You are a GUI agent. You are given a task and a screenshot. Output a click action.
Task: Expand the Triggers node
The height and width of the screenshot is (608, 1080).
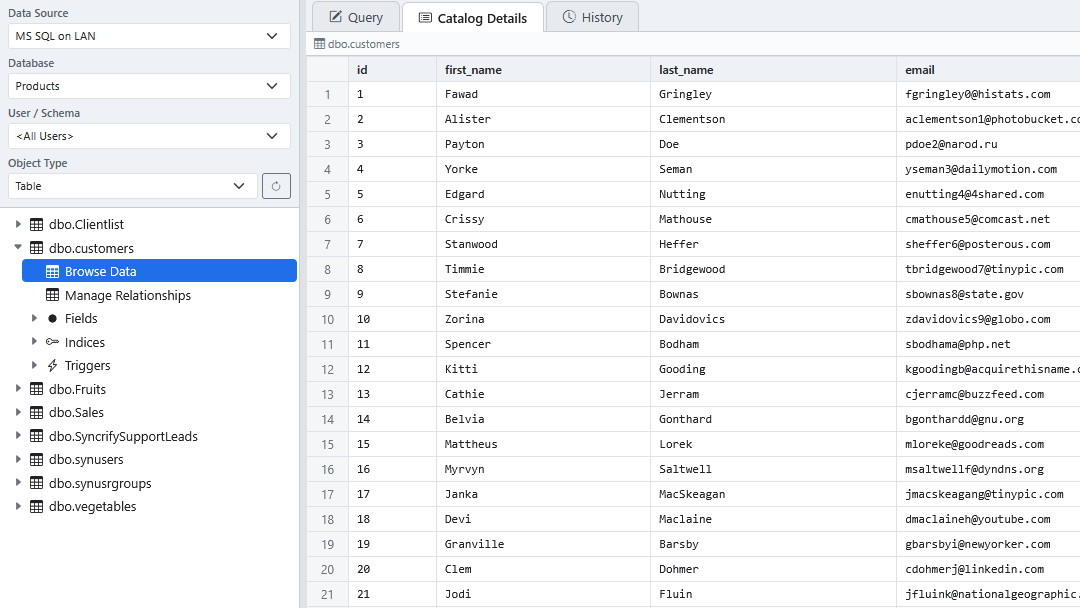(x=34, y=365)
